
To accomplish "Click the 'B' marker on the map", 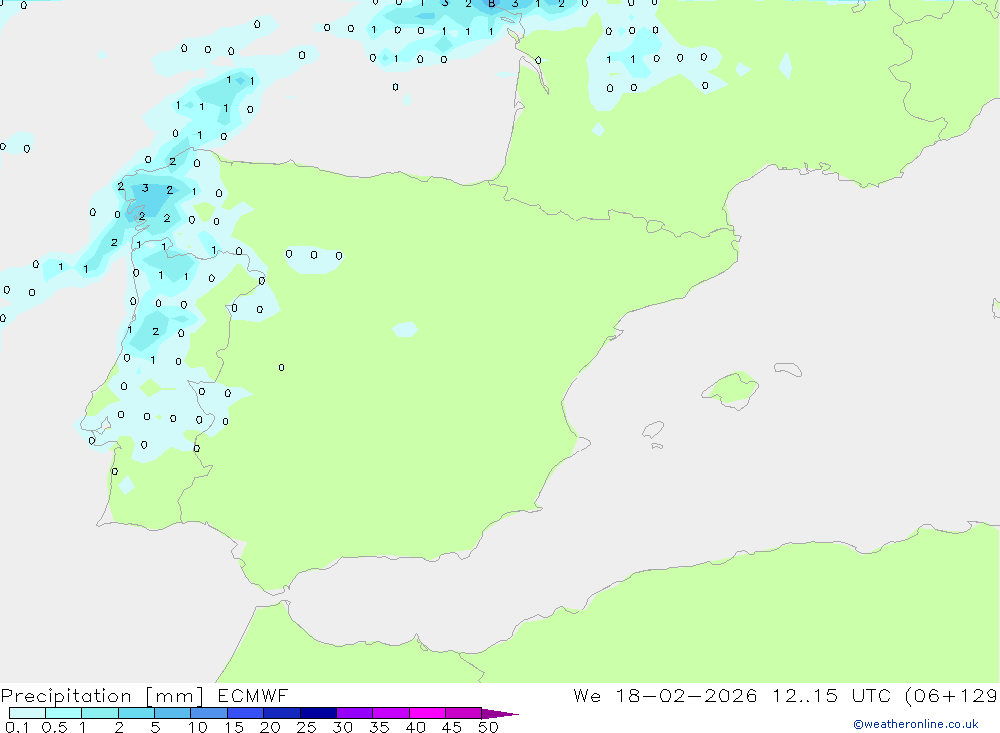I will tap(491, 4).
